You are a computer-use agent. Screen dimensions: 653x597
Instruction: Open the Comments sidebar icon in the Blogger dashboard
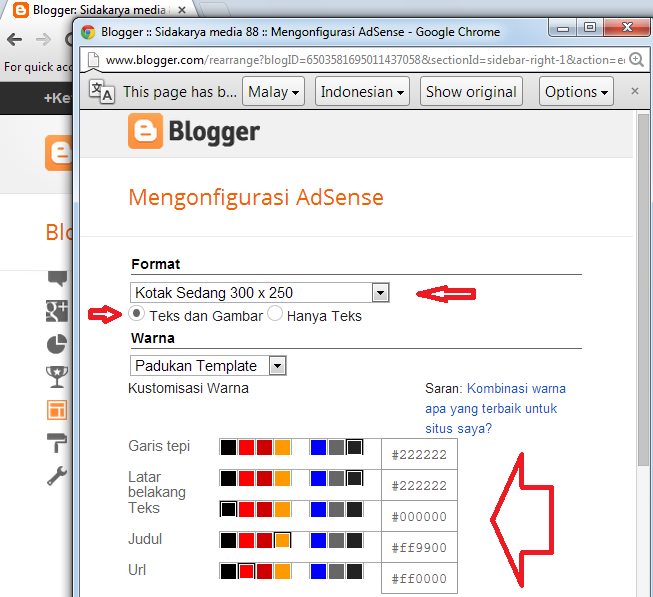click(x=57, y=278)
